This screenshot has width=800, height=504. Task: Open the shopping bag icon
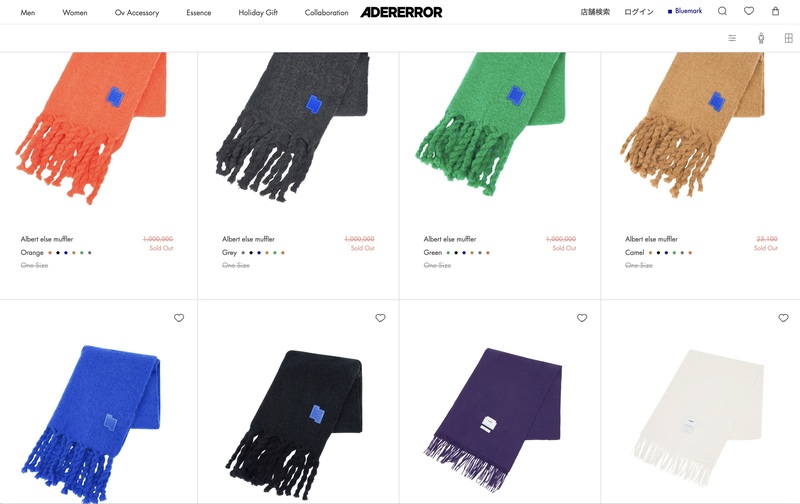[775, 11]
